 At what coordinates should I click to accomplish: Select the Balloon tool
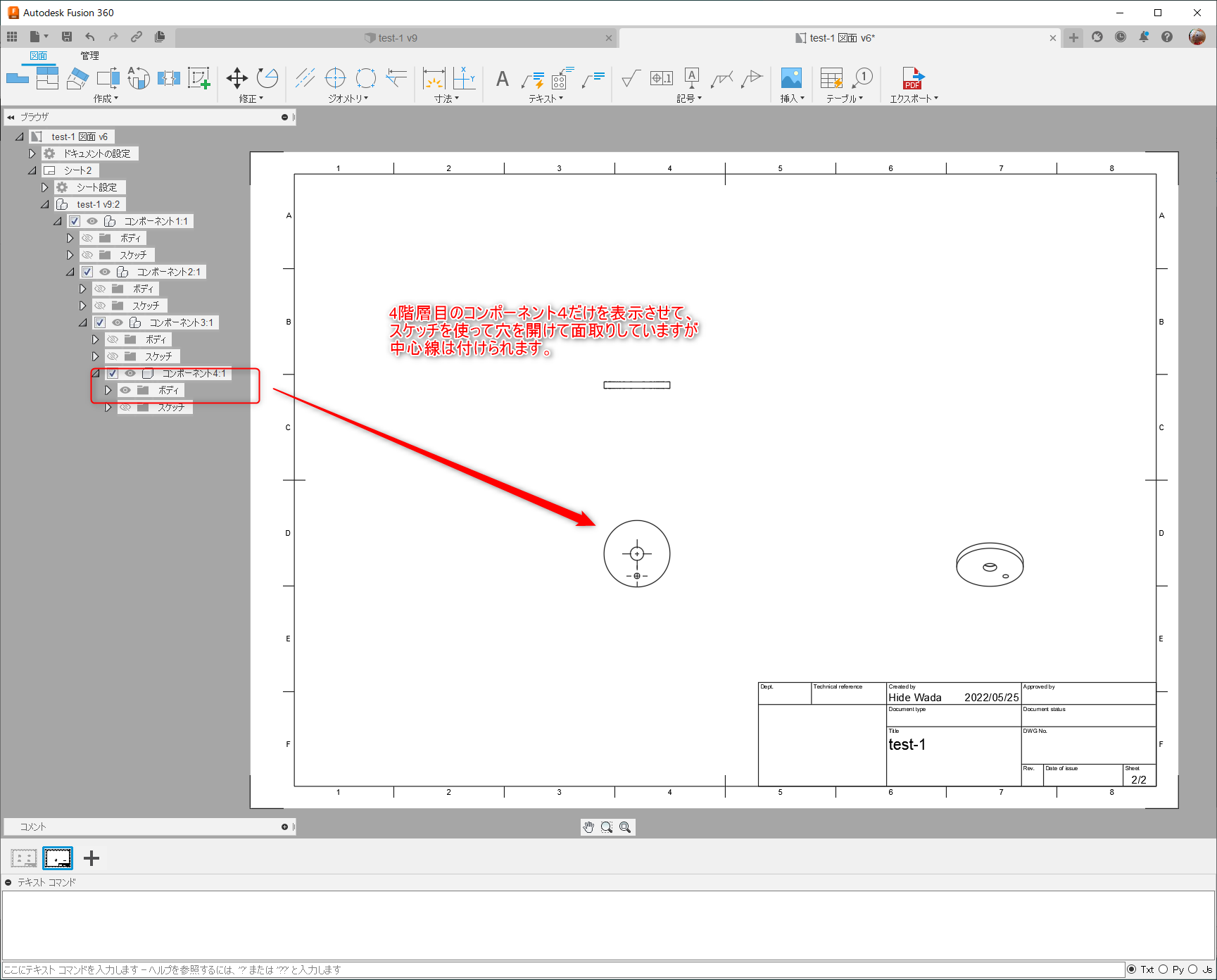[x=862, y=78]
